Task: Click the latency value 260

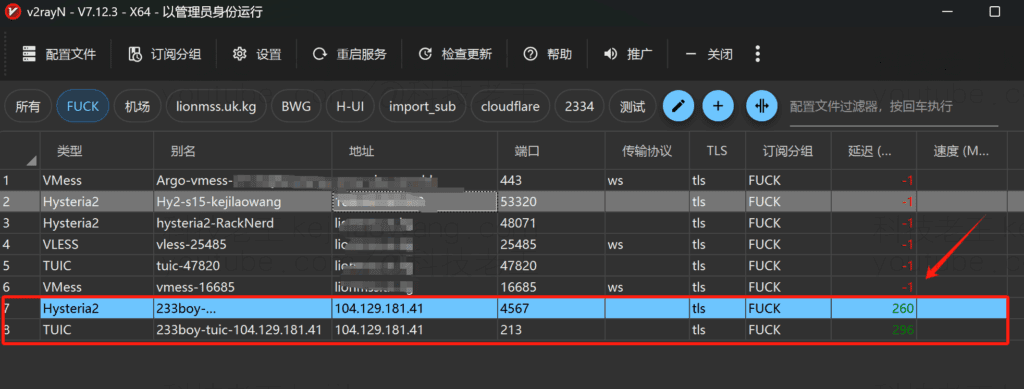Action: click(903, 308)
